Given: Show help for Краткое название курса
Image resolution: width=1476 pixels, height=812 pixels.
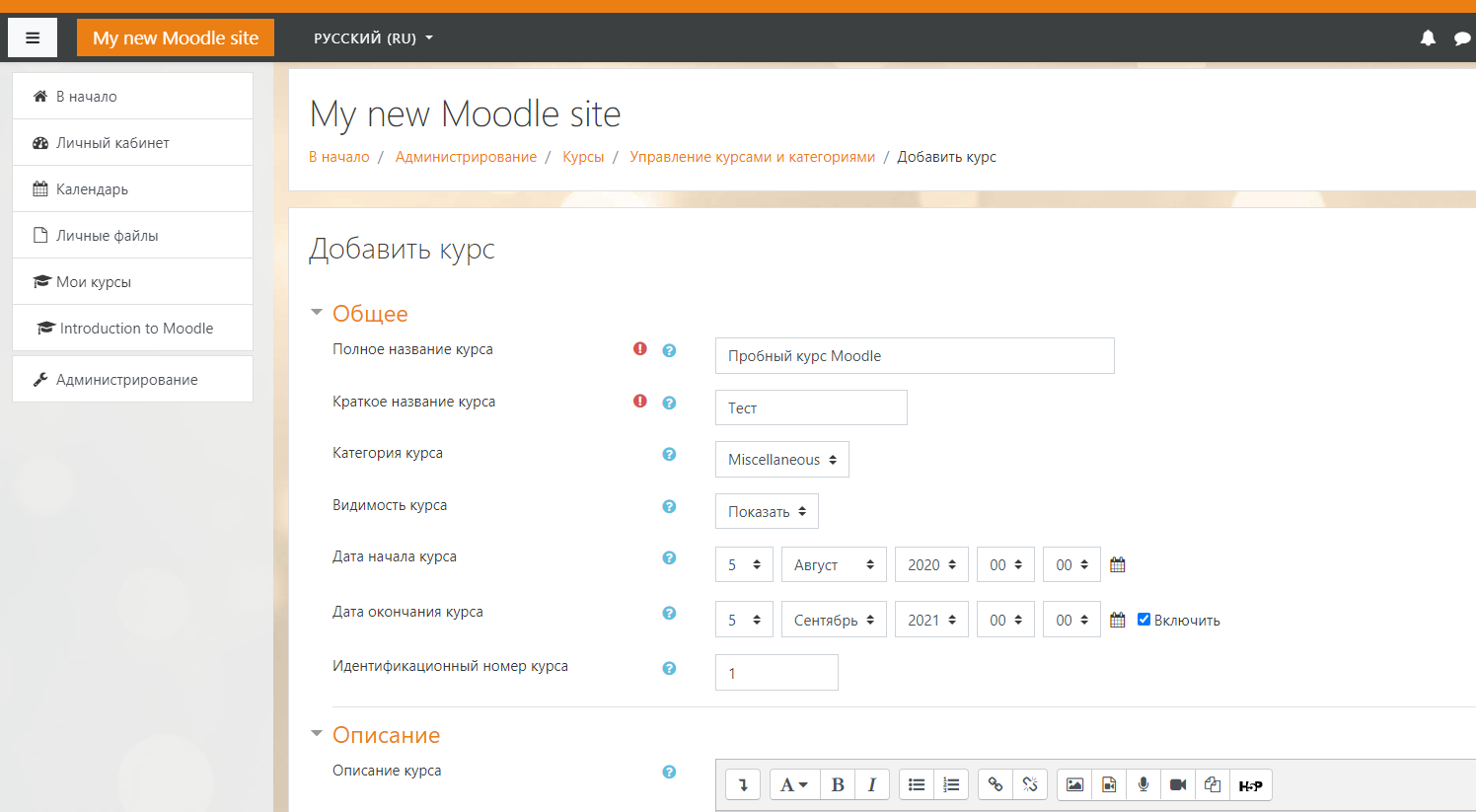Looking at the screenshot, I should click(669, 403).
